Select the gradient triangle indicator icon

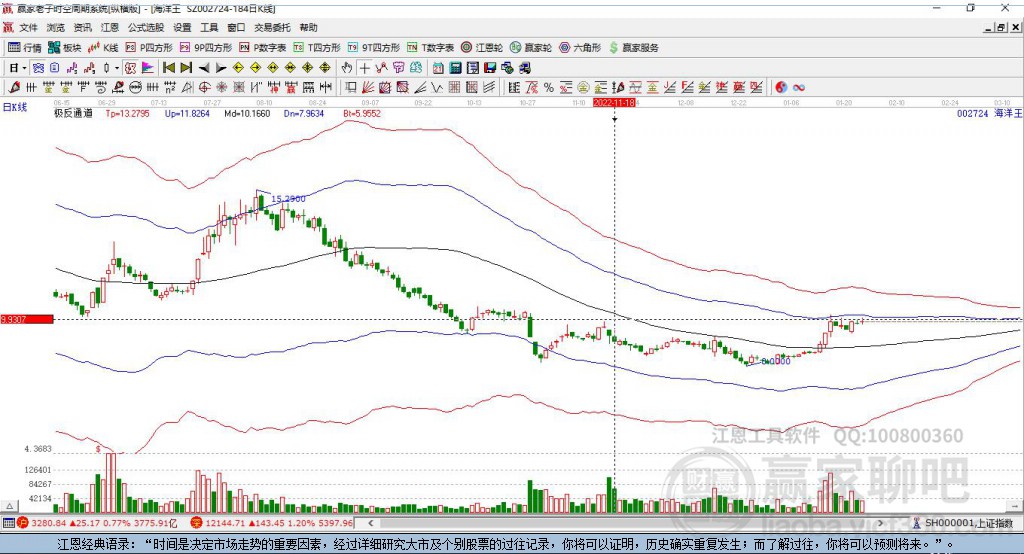pyautogui.click(x=148, y=68)
